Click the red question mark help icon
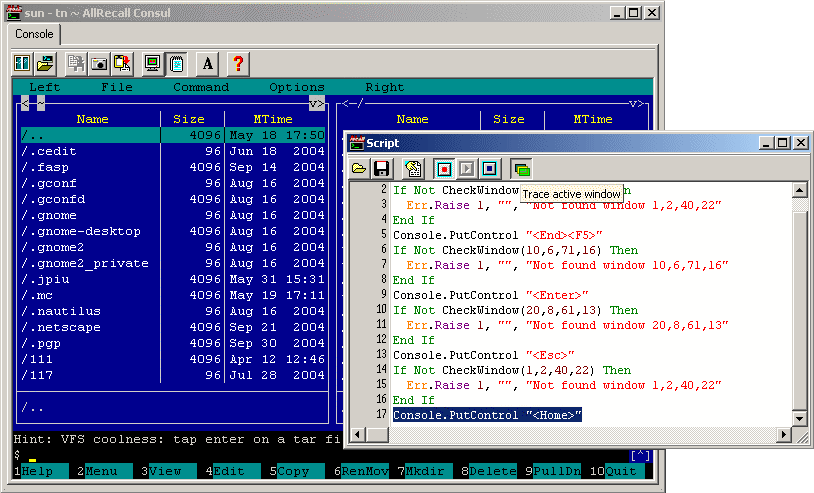 (238, 63)
